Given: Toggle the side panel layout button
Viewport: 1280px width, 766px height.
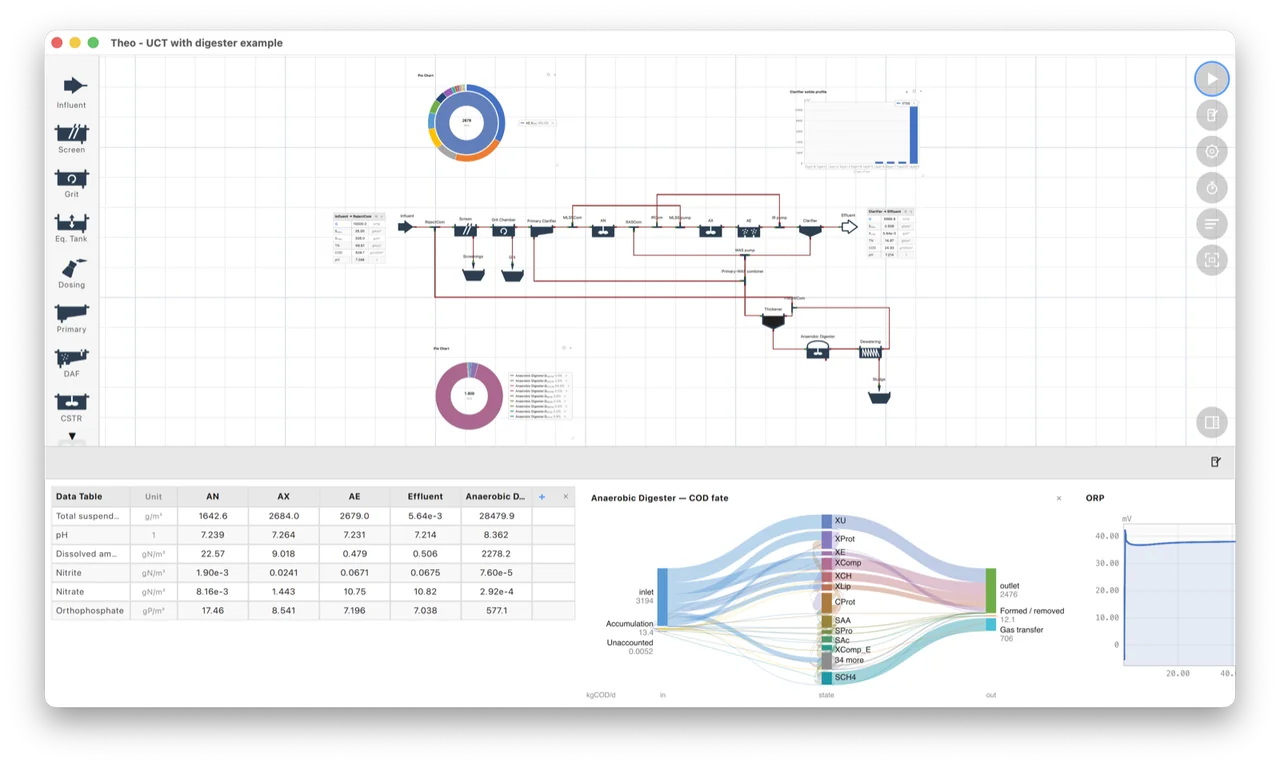Looking at the screenshot, I should tap(1212, 422).
